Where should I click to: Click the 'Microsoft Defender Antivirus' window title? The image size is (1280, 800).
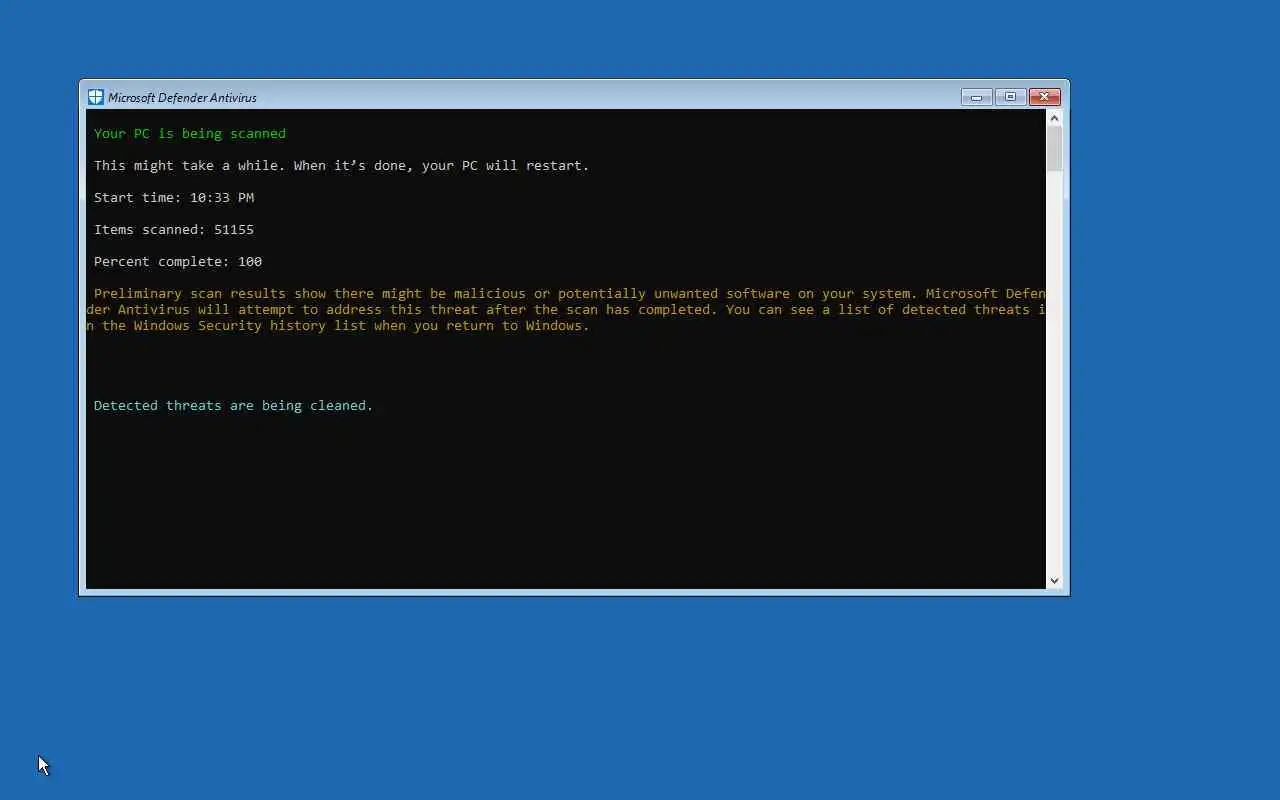(182, 98)
